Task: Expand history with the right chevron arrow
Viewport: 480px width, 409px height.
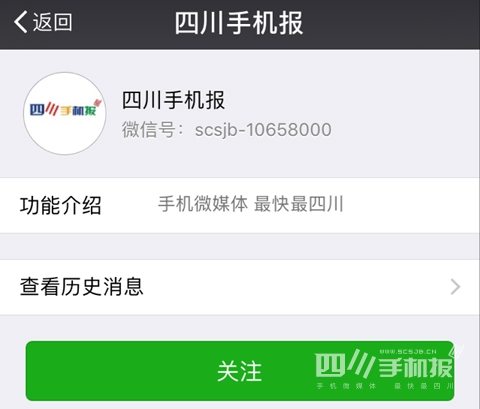Action: (455, 287)
